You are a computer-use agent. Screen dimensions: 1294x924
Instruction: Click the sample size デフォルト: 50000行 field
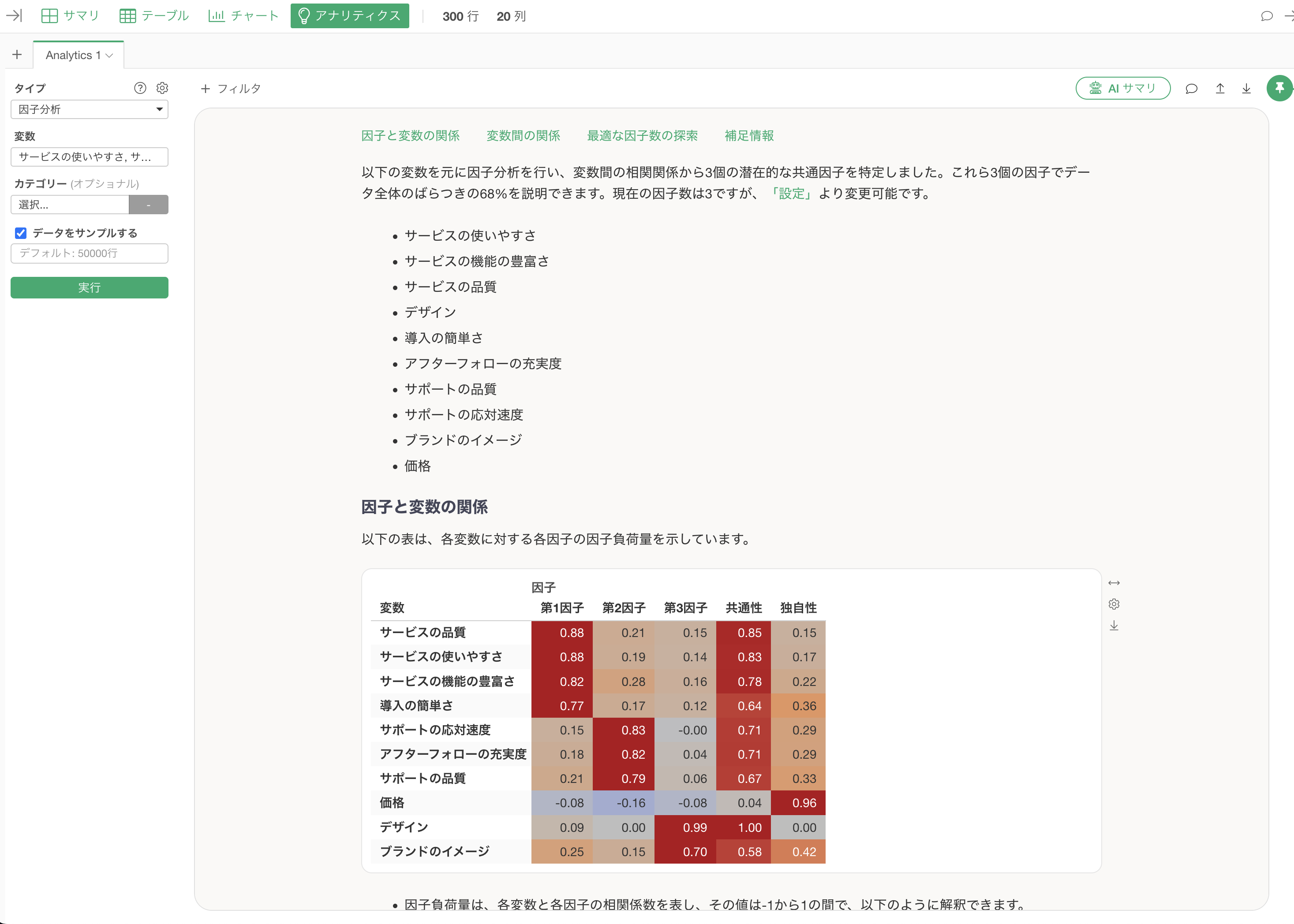[90, 253]
